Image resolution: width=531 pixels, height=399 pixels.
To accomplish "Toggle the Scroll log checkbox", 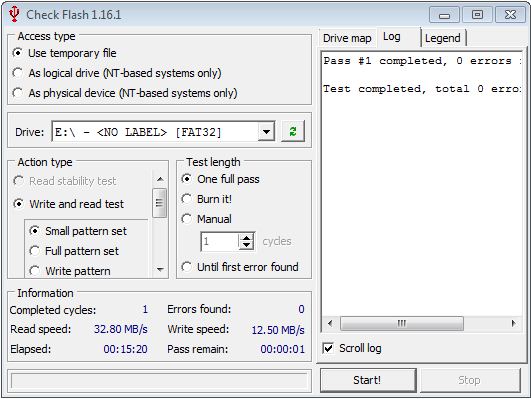I will (x=328, y=348).
